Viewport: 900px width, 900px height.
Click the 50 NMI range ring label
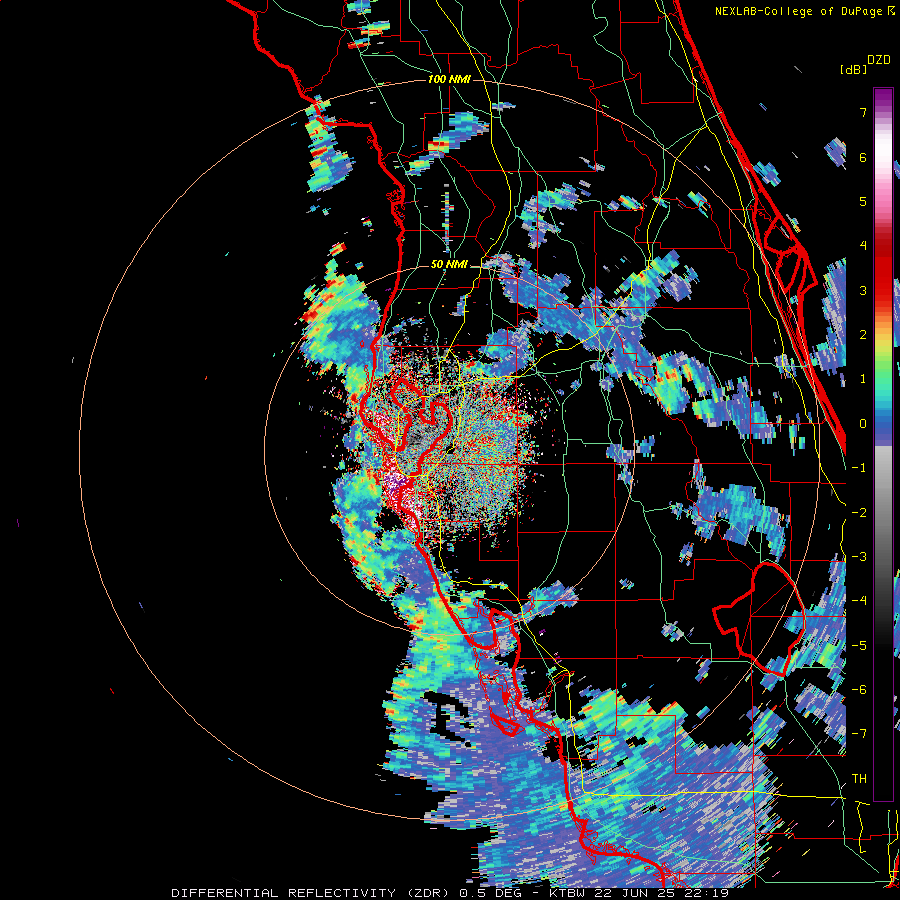pos(449,265)
